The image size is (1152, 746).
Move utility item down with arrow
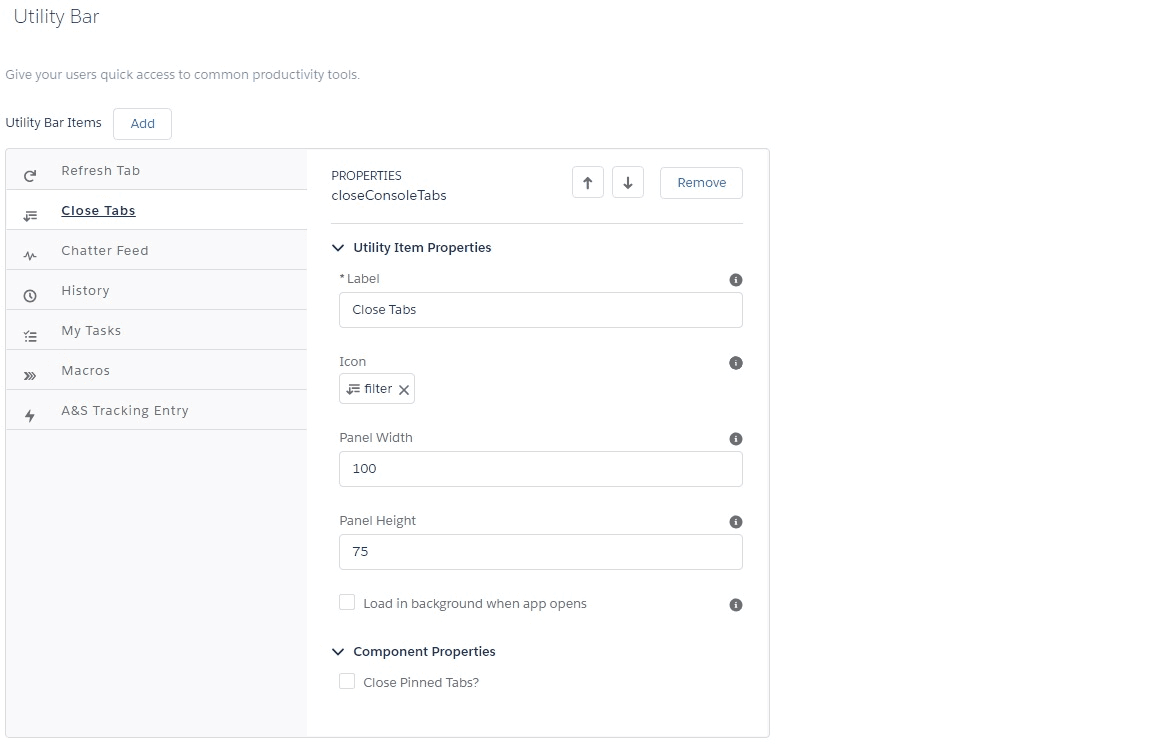click(x=628, y=183)
